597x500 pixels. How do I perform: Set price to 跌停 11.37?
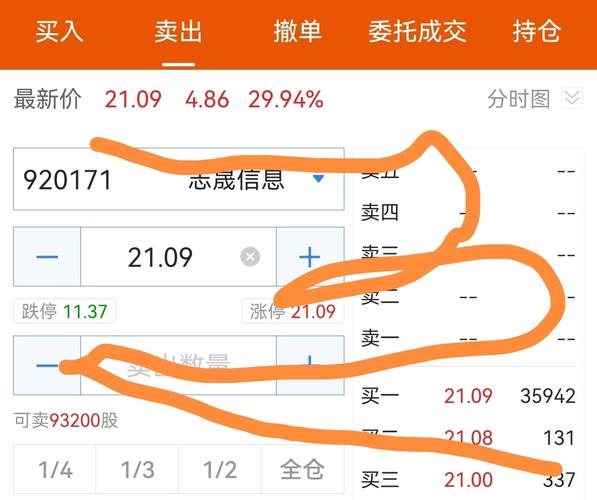coord(64,311)
